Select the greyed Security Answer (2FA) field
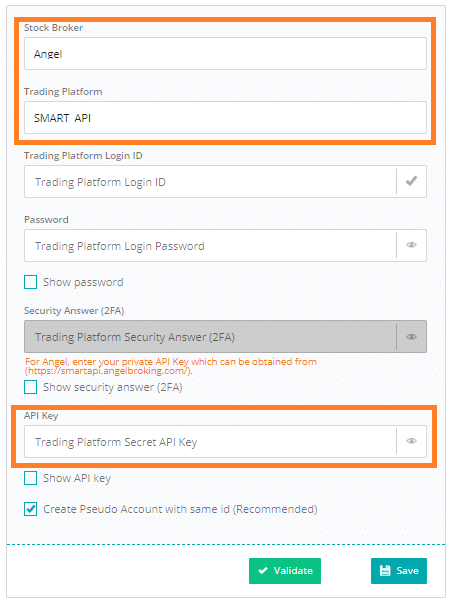453x604 pixels. (210, 337)
